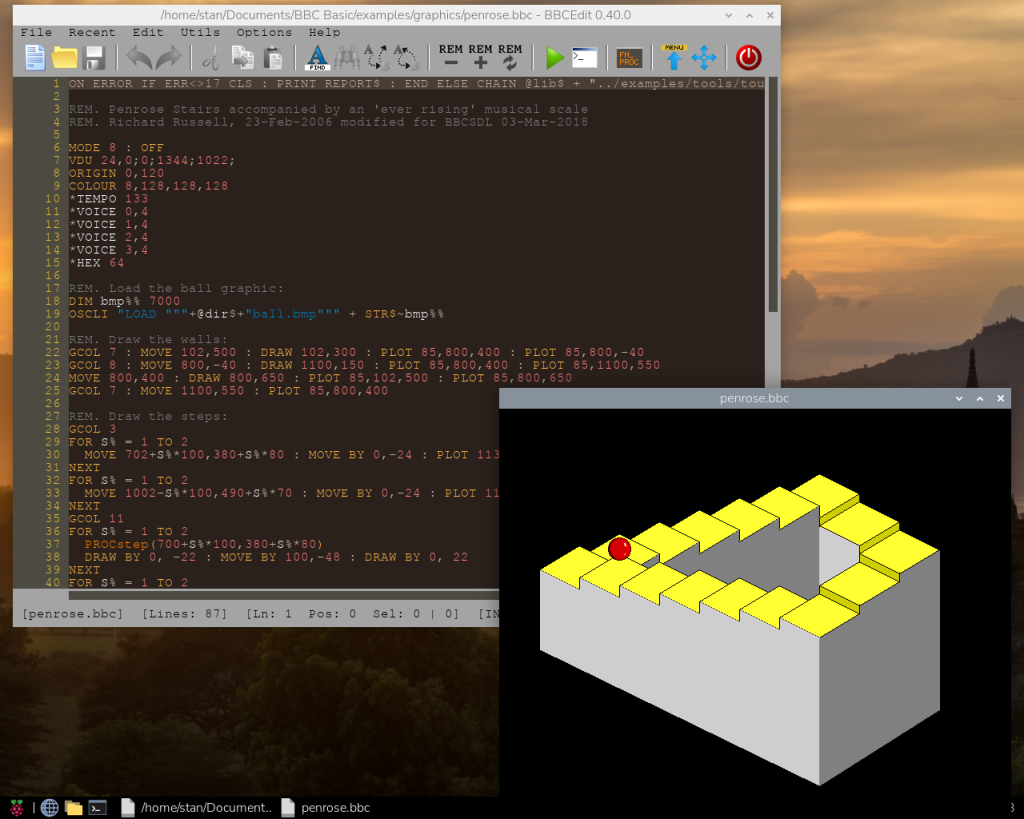Click the FN PROC list icon
1024x819 pixels.
point(629,57)
